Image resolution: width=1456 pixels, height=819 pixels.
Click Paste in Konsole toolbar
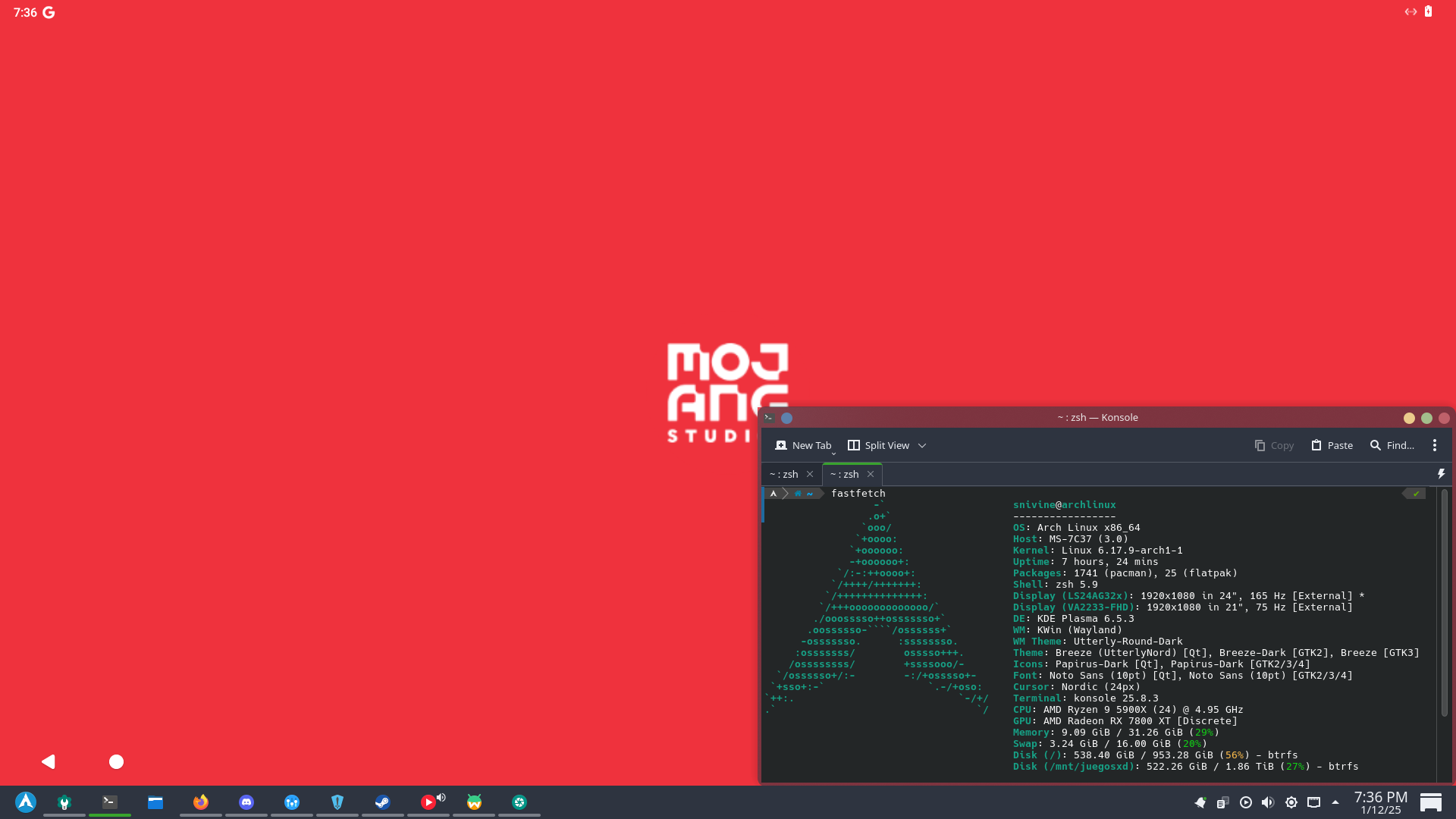(x=1332, y=445)
